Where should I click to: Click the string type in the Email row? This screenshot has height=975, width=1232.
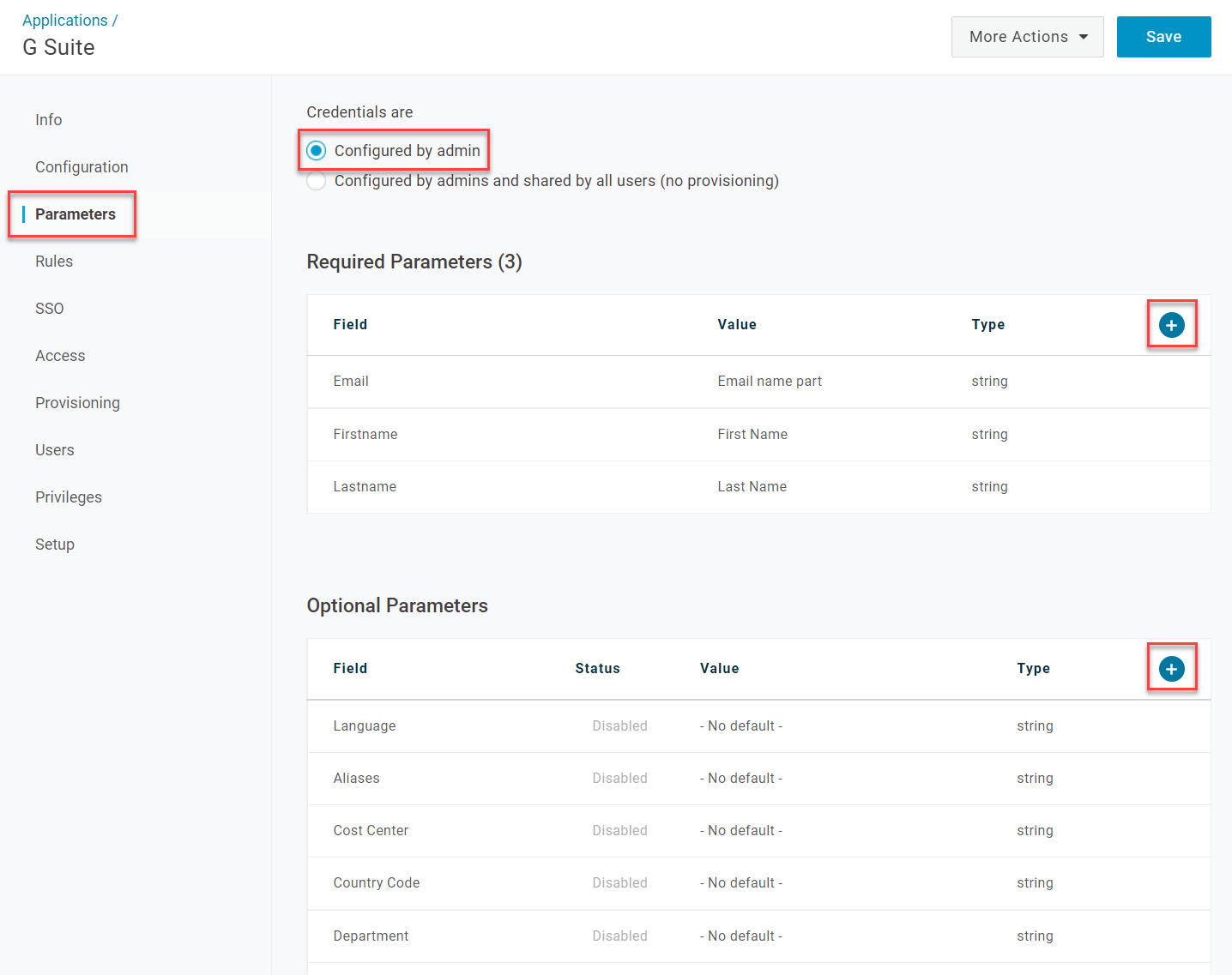(x=989, y=382)
